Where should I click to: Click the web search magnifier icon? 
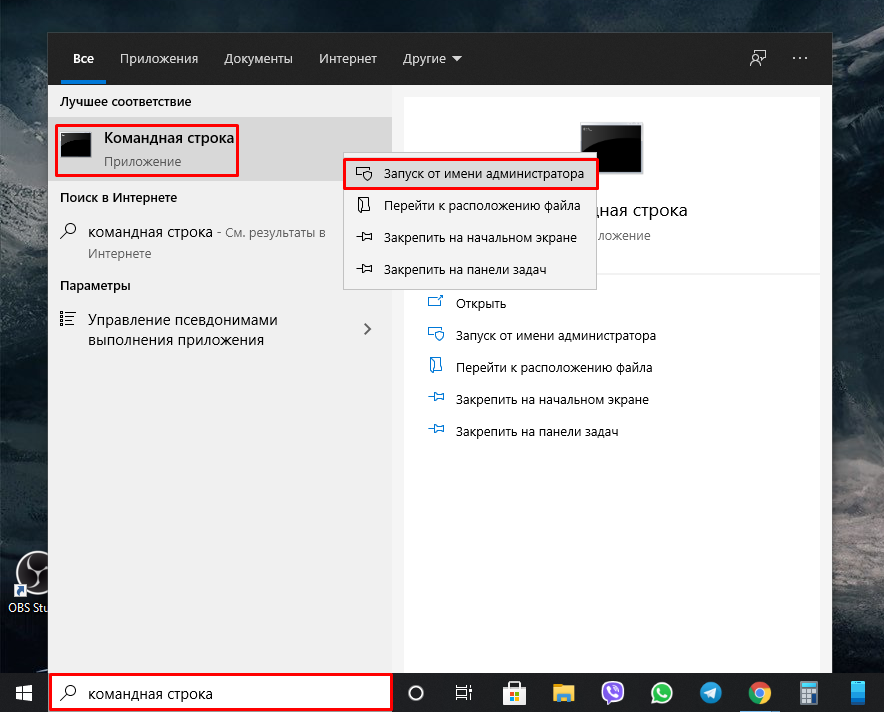point(68,231)
